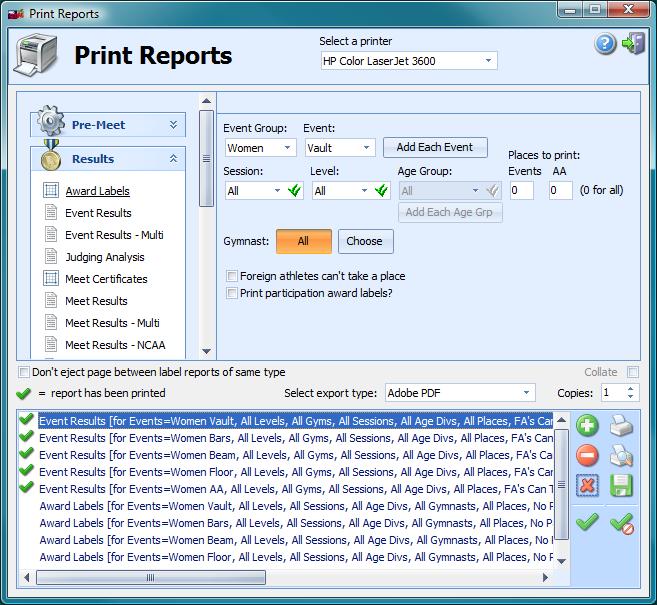This screenshot has width=657, height=605.
Task: Open the Select a printer dropdown
Action: (407, 61)
